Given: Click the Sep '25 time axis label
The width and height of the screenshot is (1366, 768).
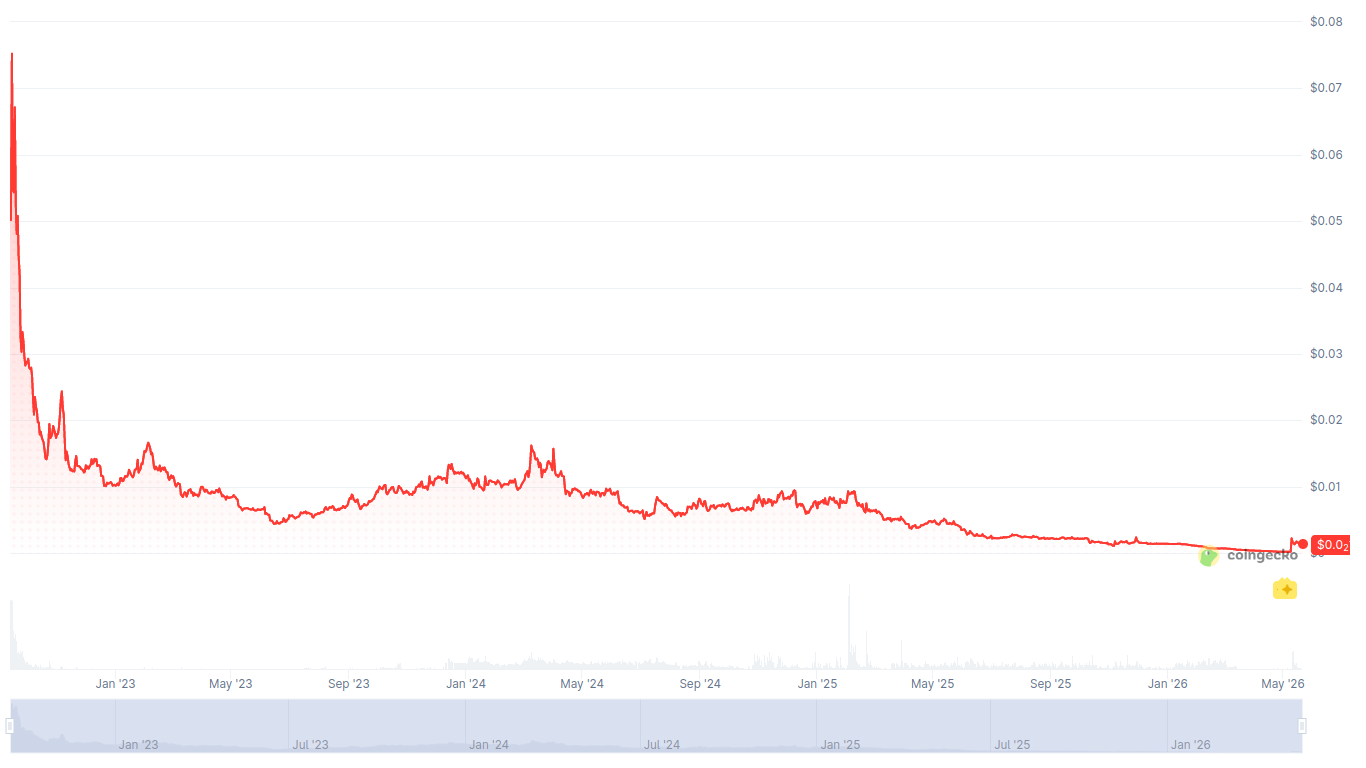Looking at the screenshot, I should (1051, 684).
